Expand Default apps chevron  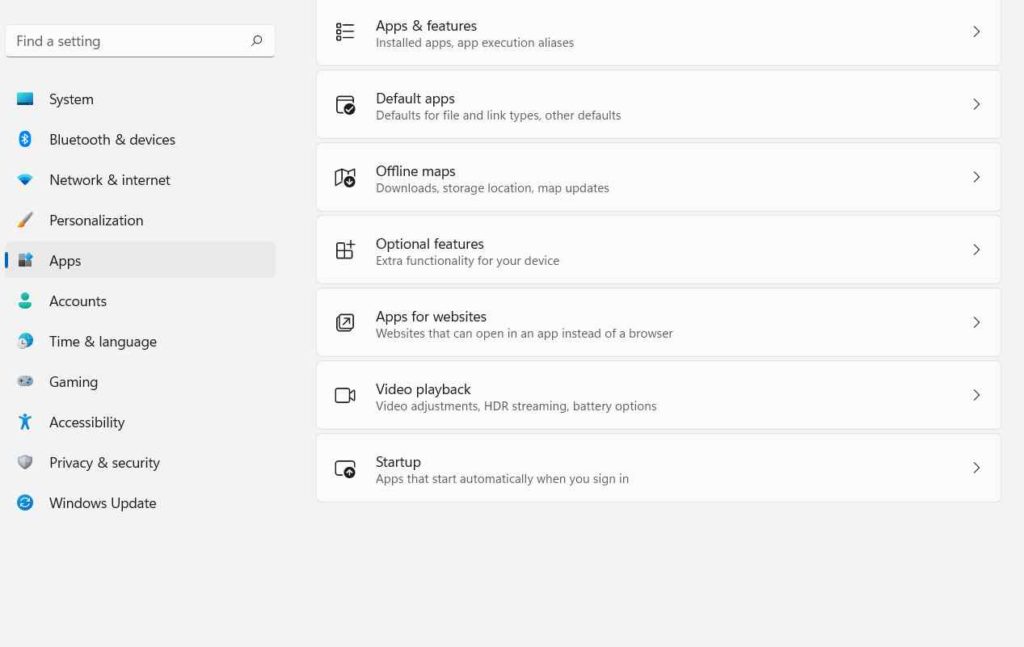coord(976,104)
